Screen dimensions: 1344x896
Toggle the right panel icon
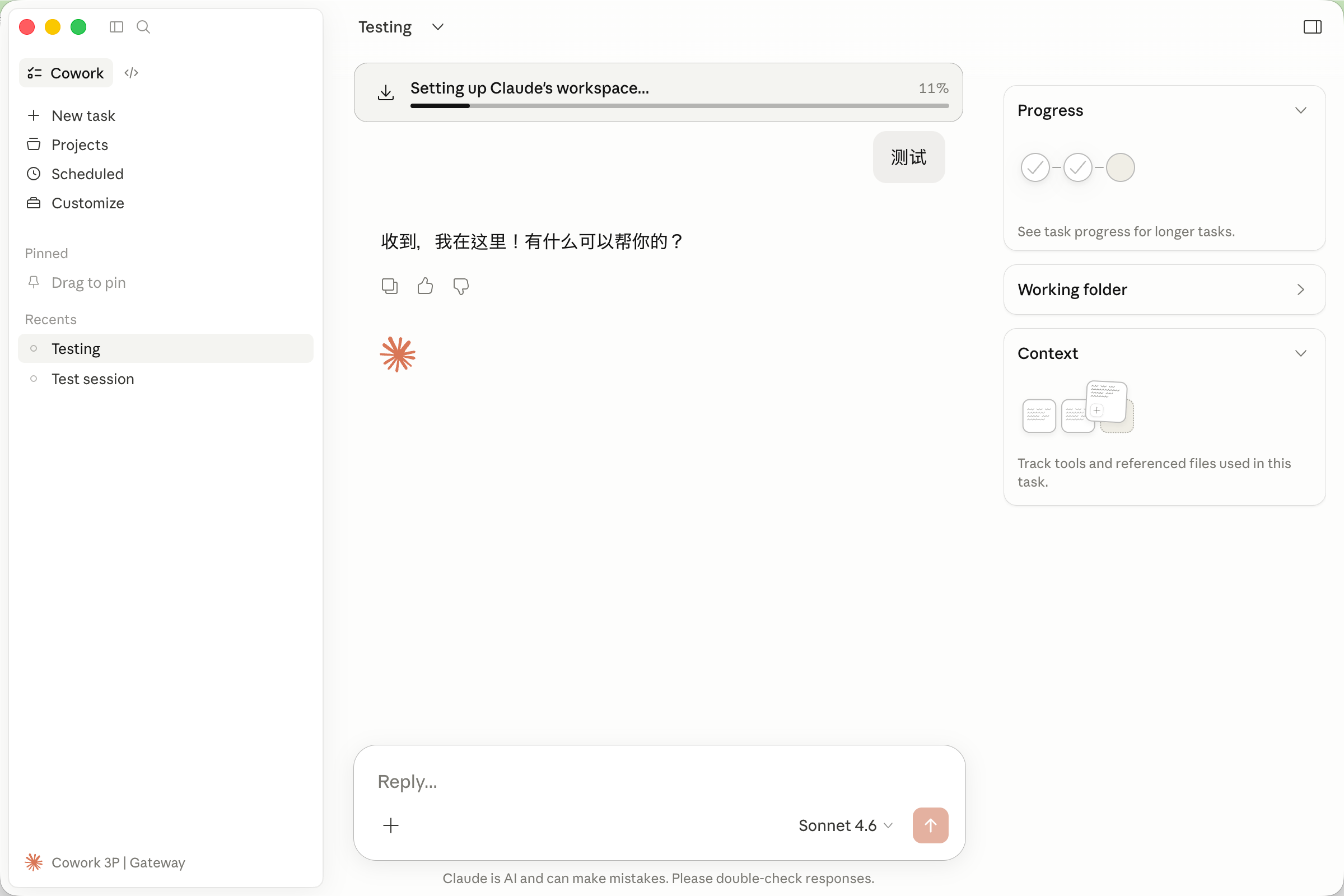(1312, 27)
